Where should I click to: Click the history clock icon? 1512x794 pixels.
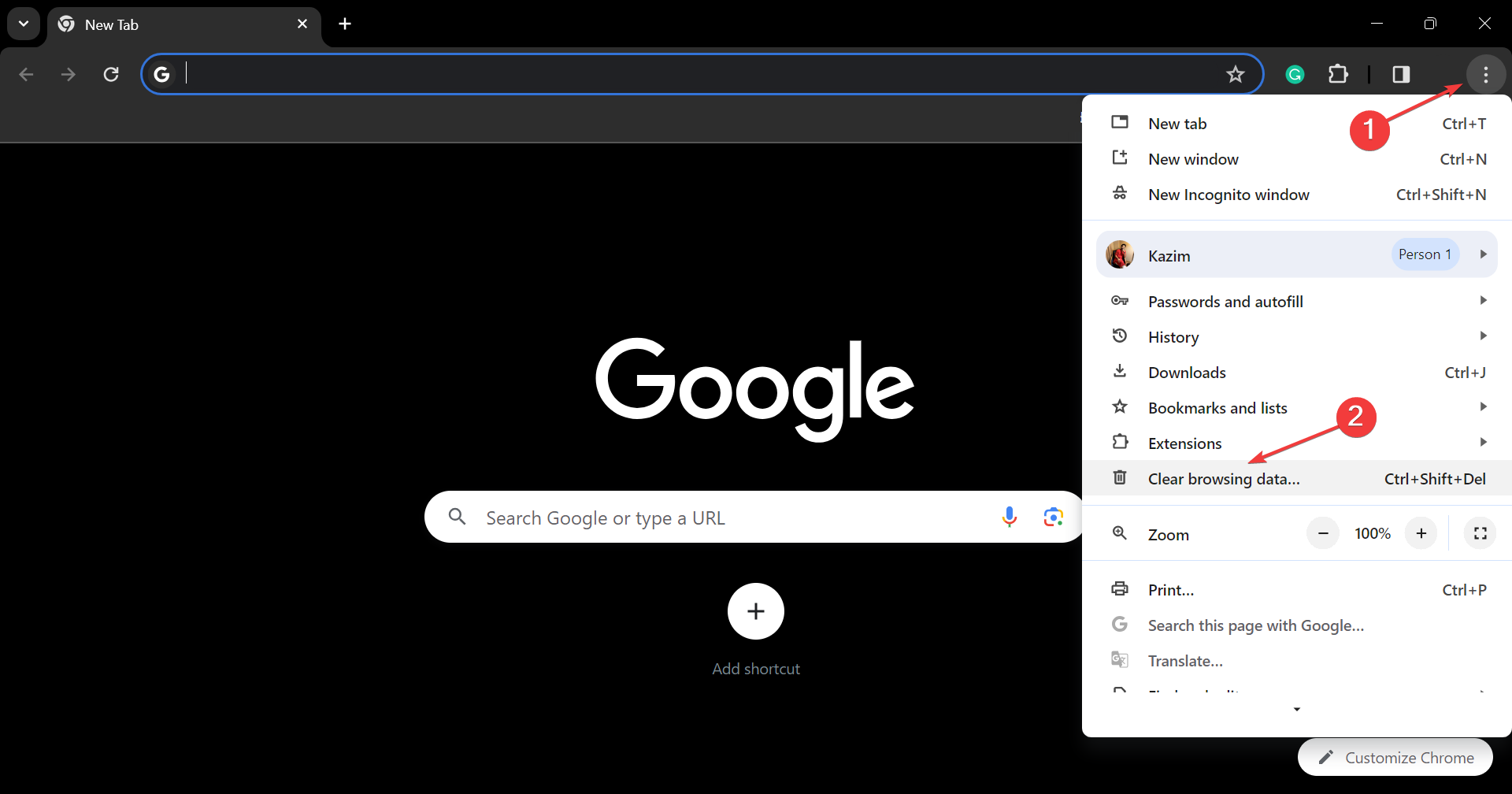tap(1120, 336)
